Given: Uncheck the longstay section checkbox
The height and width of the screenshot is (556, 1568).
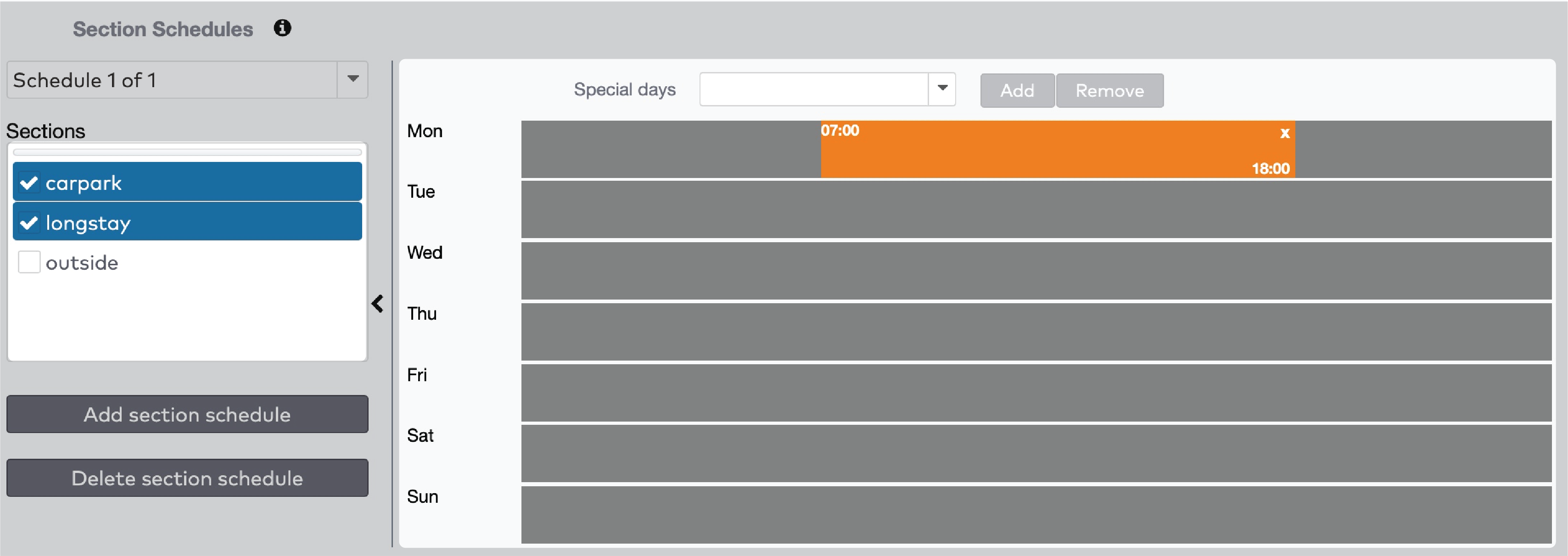Looking at the screenshot, I should 28,222.
